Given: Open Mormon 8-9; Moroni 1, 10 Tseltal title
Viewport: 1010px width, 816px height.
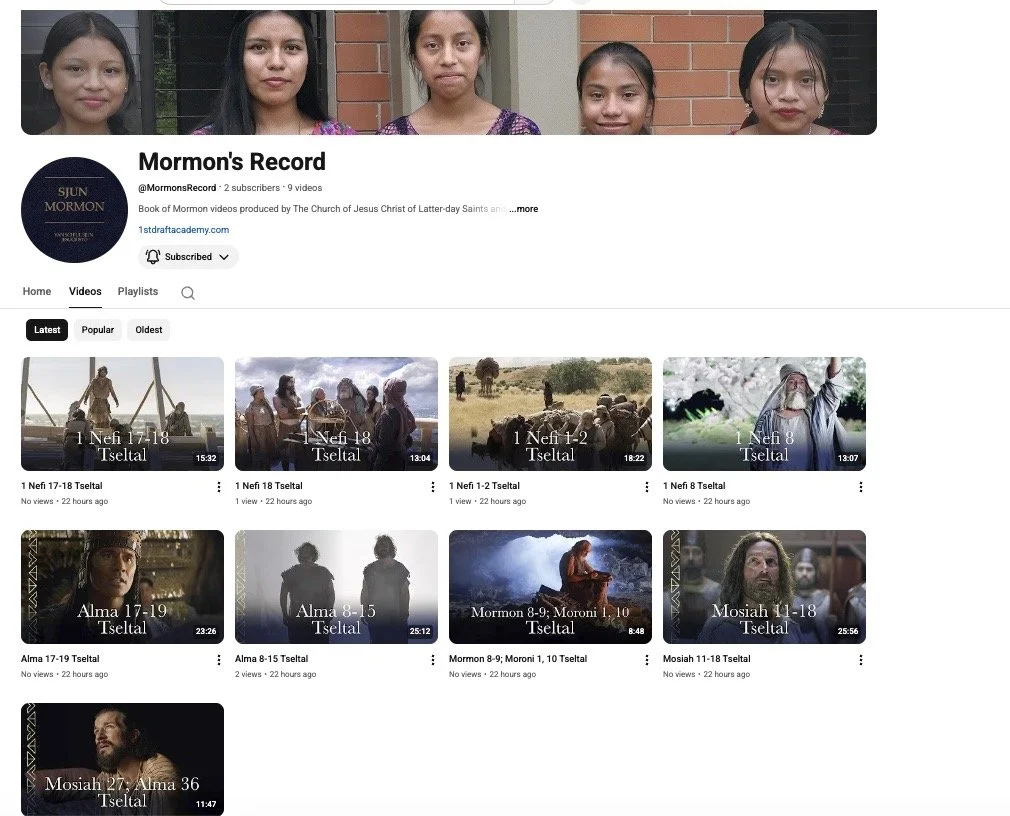Looking at the screenshot, I should (x=518, y=658).
